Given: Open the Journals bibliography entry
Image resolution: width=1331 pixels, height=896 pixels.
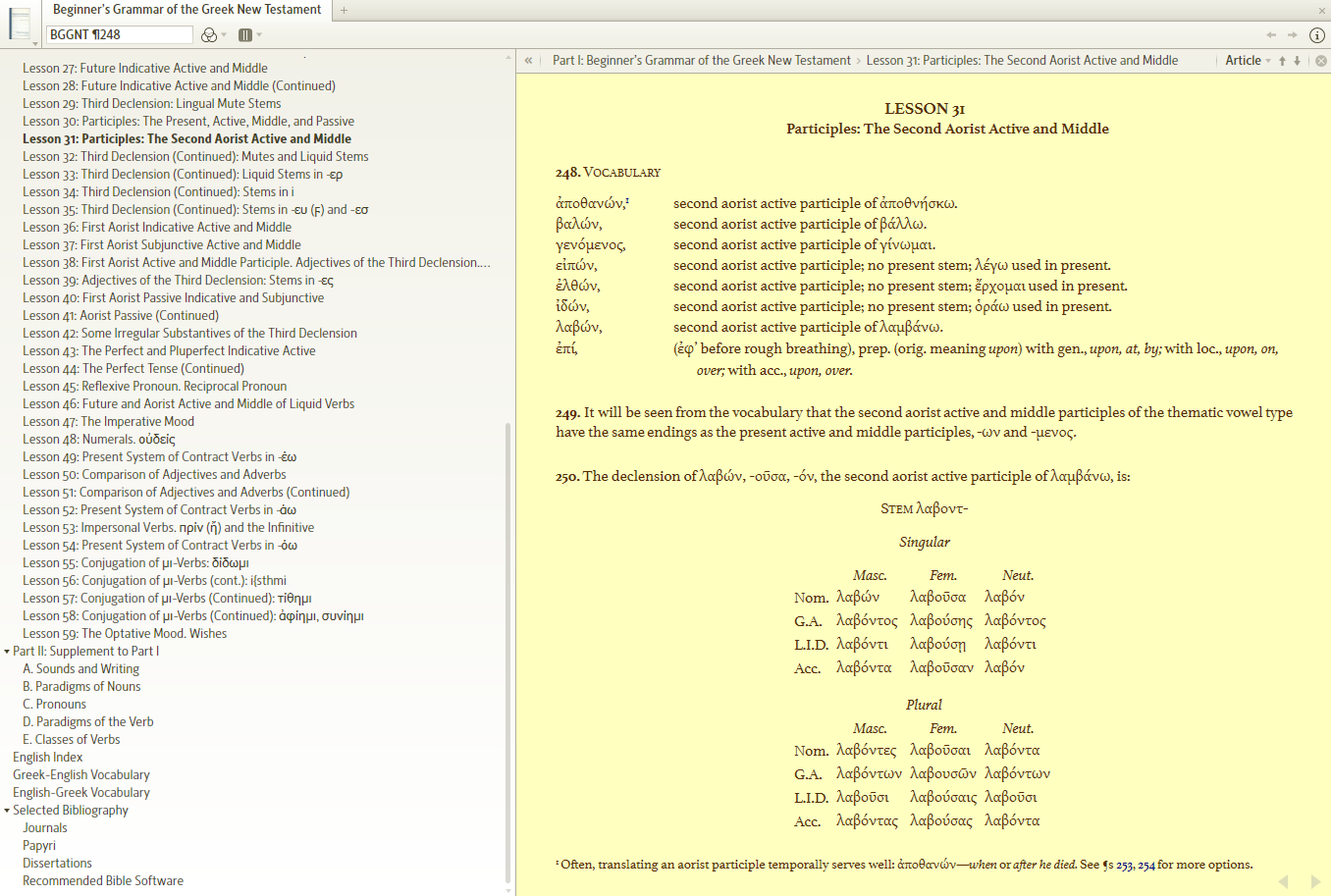Looking at the screenshot, I should 45,828.
